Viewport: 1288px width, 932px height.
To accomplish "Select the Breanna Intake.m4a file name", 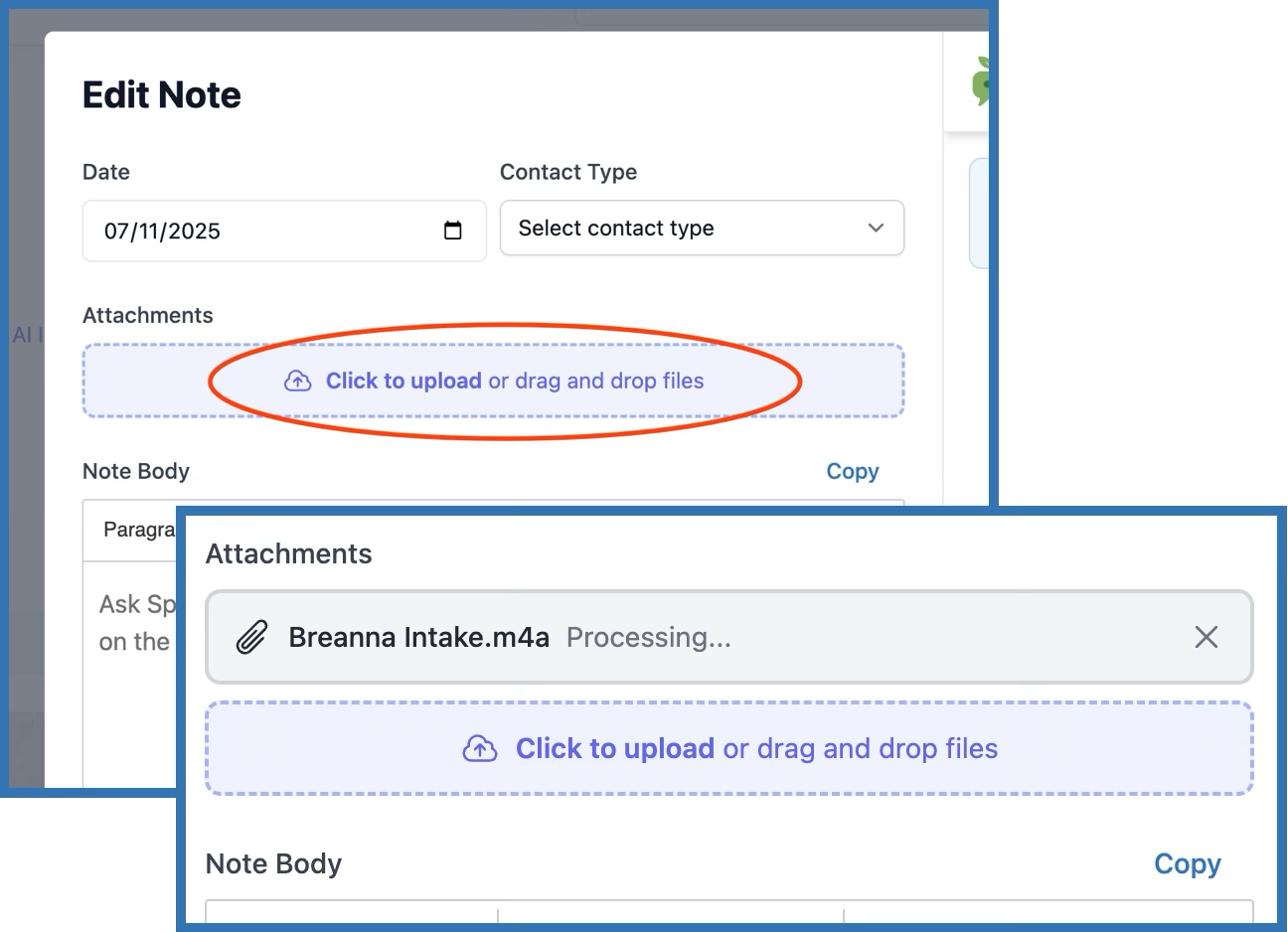I will tap(418, 638).
